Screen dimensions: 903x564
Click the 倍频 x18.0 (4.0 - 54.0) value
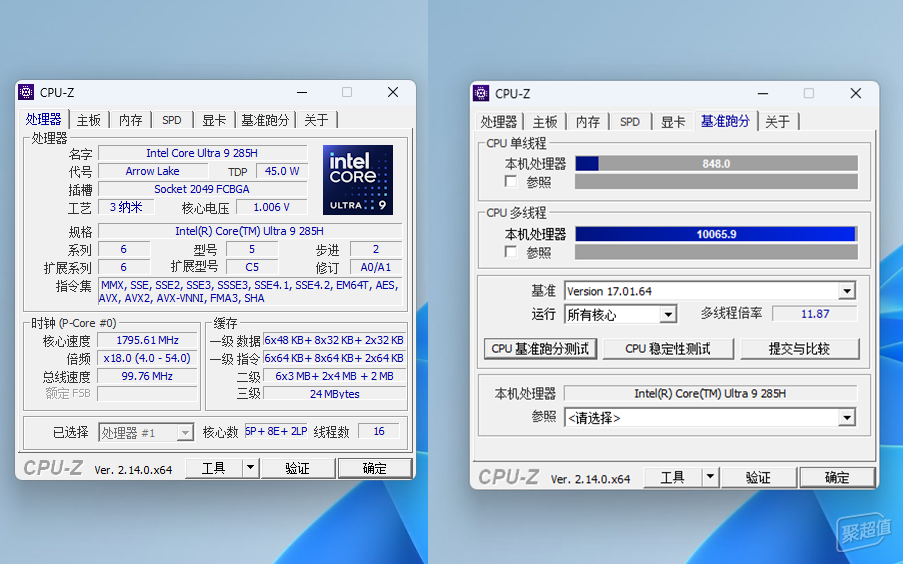point(147,358)
